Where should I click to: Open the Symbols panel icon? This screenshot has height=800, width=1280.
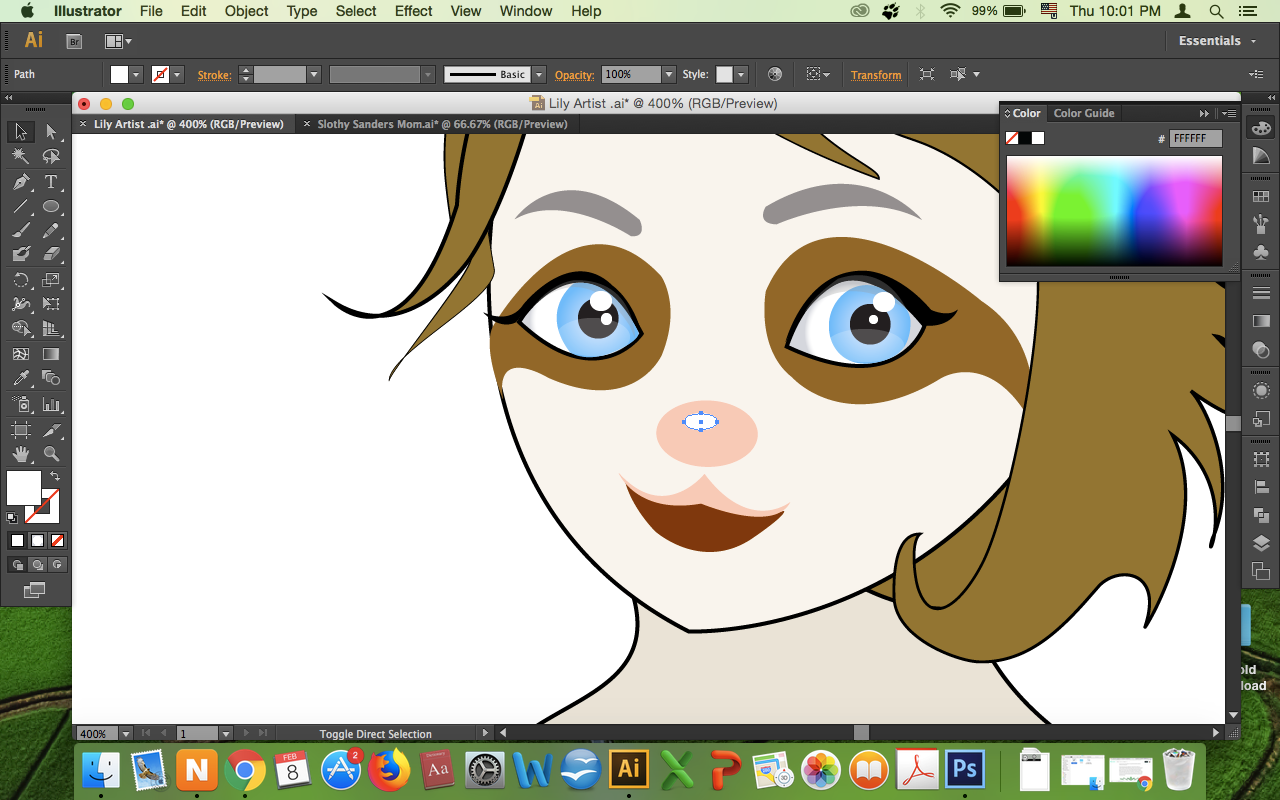(1260, 252)
